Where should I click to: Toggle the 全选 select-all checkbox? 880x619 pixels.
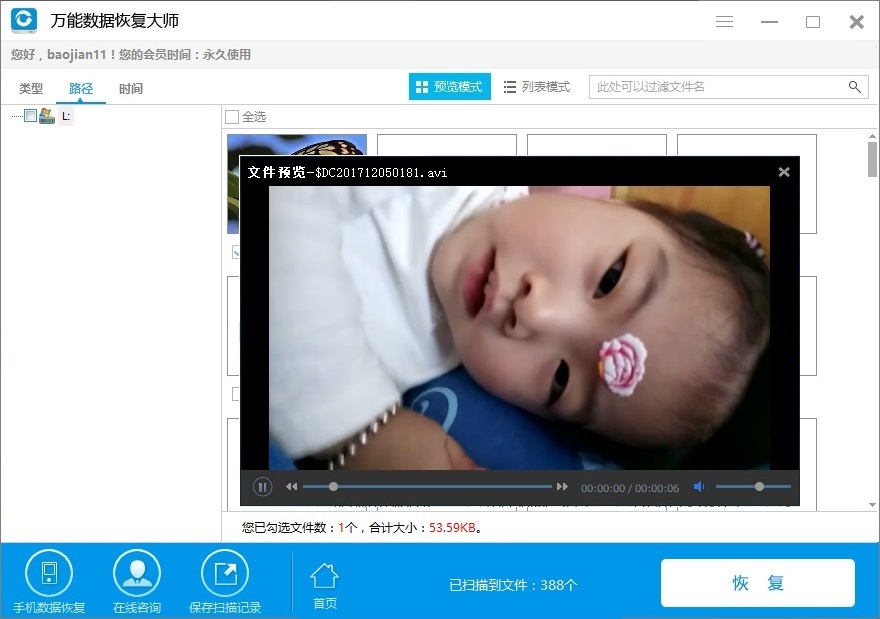click(231, 117)
